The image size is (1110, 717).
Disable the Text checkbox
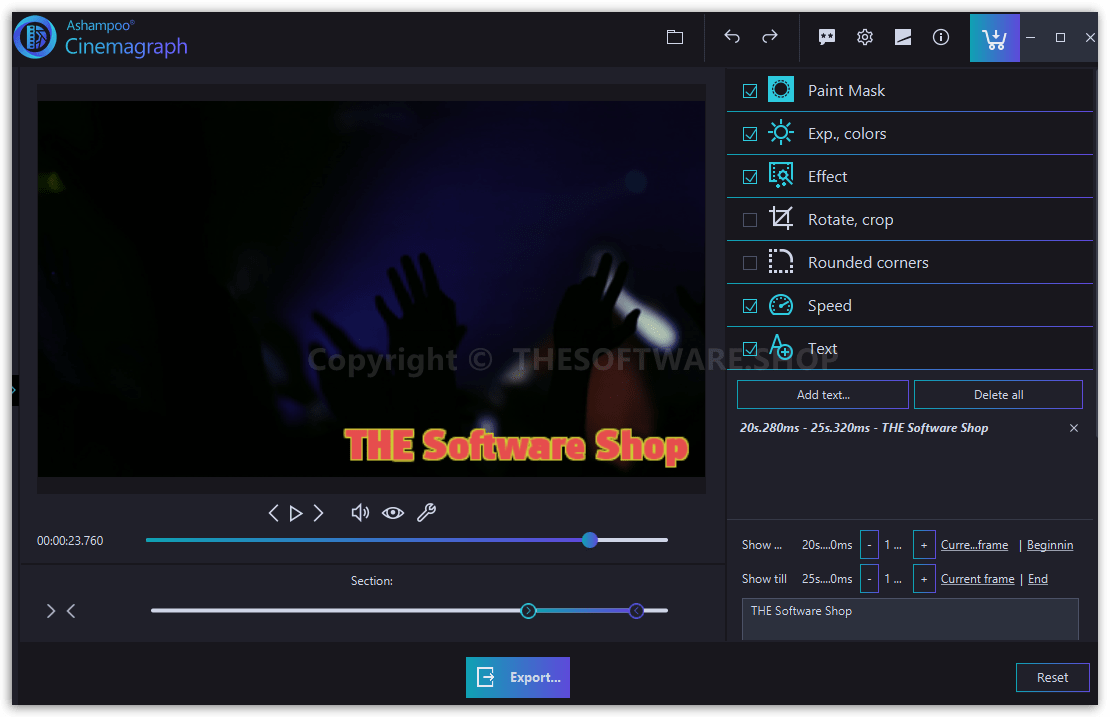(750, 347)
